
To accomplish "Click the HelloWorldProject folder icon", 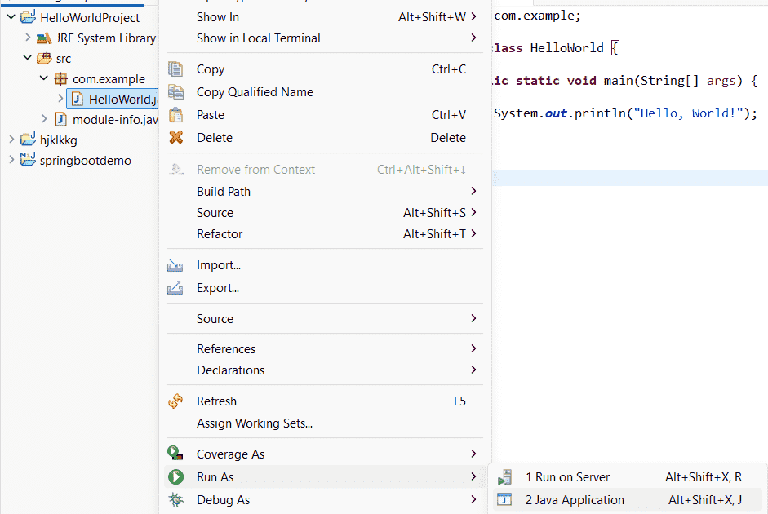I will click(28, 17).
